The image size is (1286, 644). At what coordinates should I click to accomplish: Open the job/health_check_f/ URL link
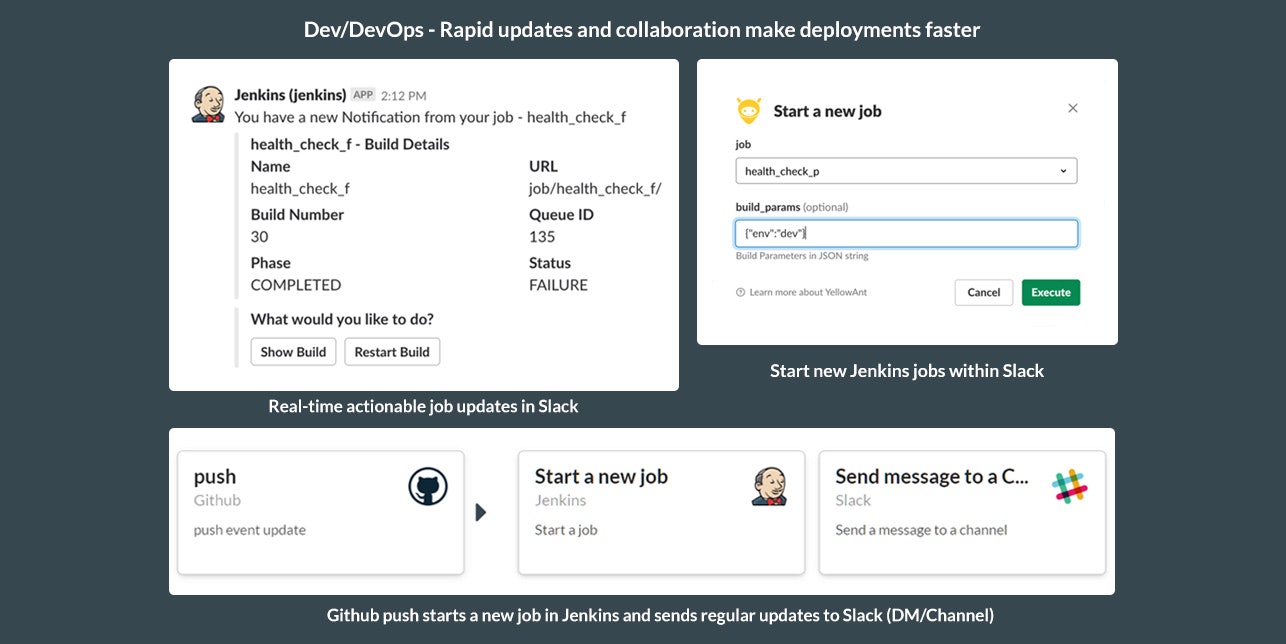click(x=595, y=188)
